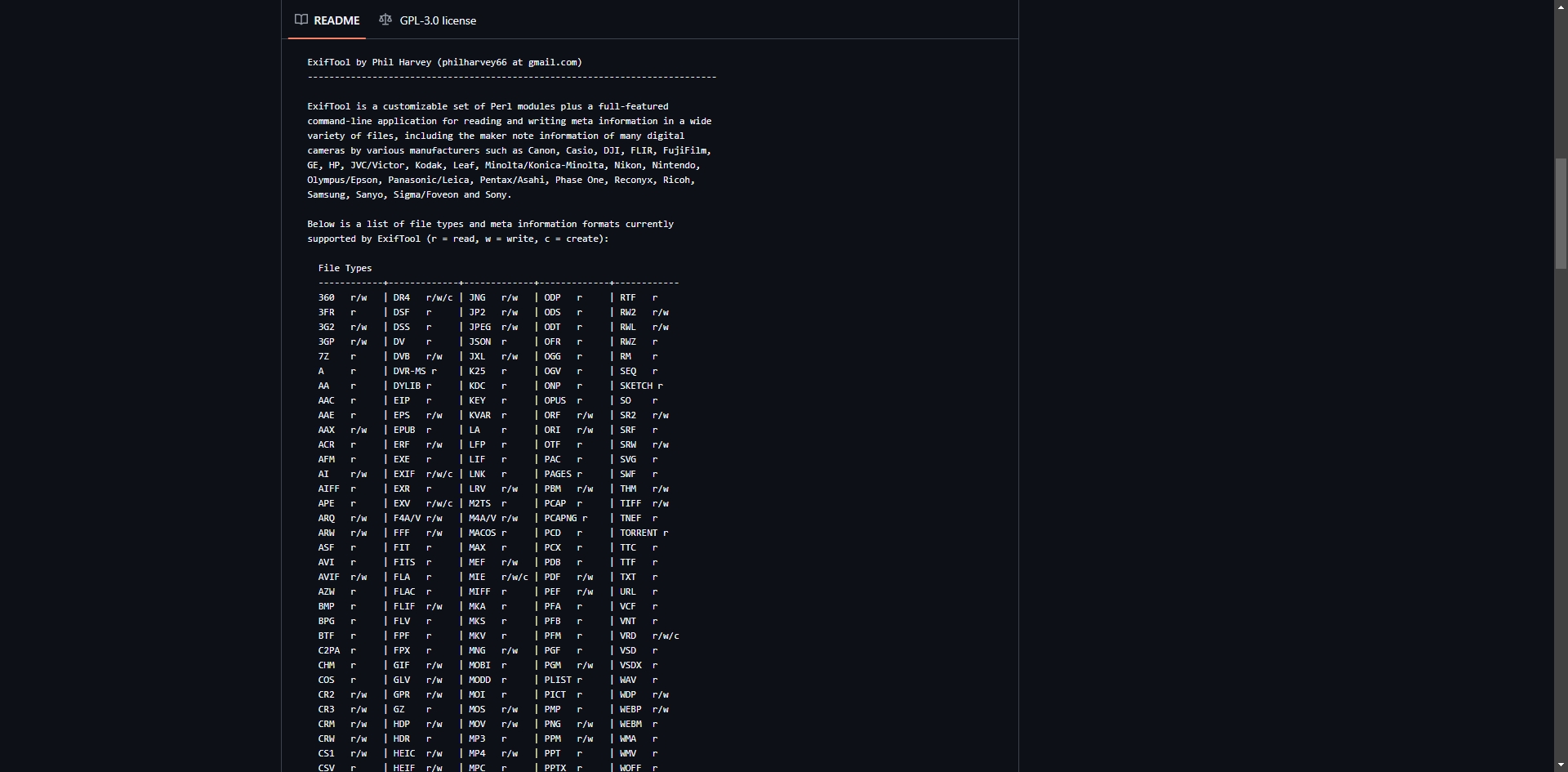The height and width of the screenshot is (772, 1568).
Task: Click the scrollbar up arrow
Action: point(1561,7)
